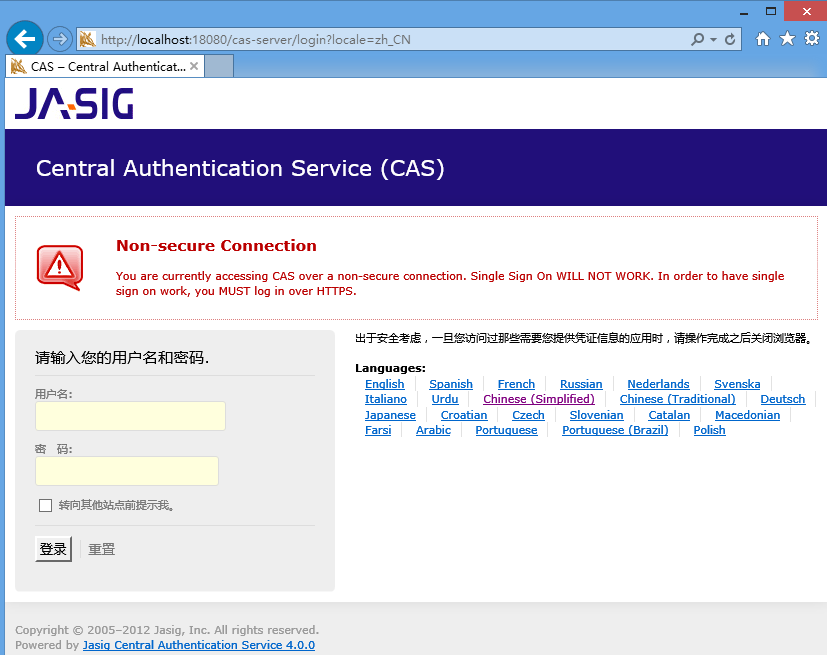827x655 pixels.
Task: Click the 登录 login button
Action: tap(53, 549)
